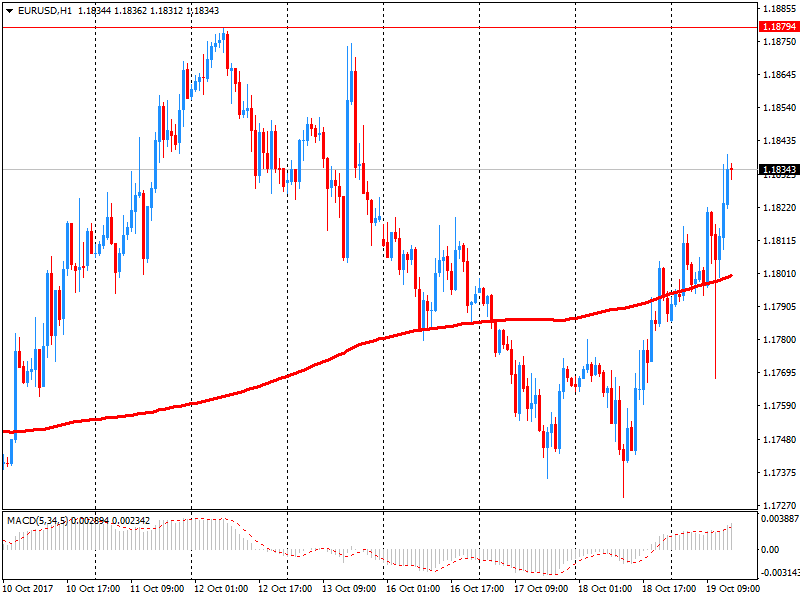This screenshot has height=600, width=800.
Task: Click the black 1.18343 current price tag
Action: 779,169
